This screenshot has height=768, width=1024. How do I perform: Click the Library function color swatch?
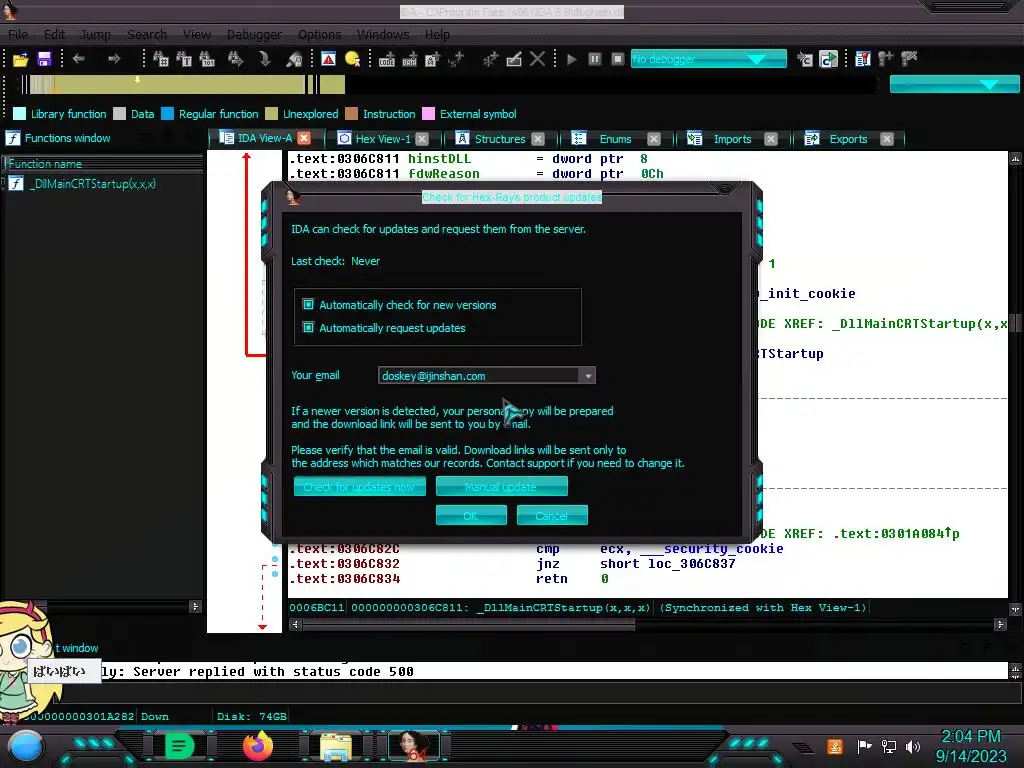(x=20, y=114)
